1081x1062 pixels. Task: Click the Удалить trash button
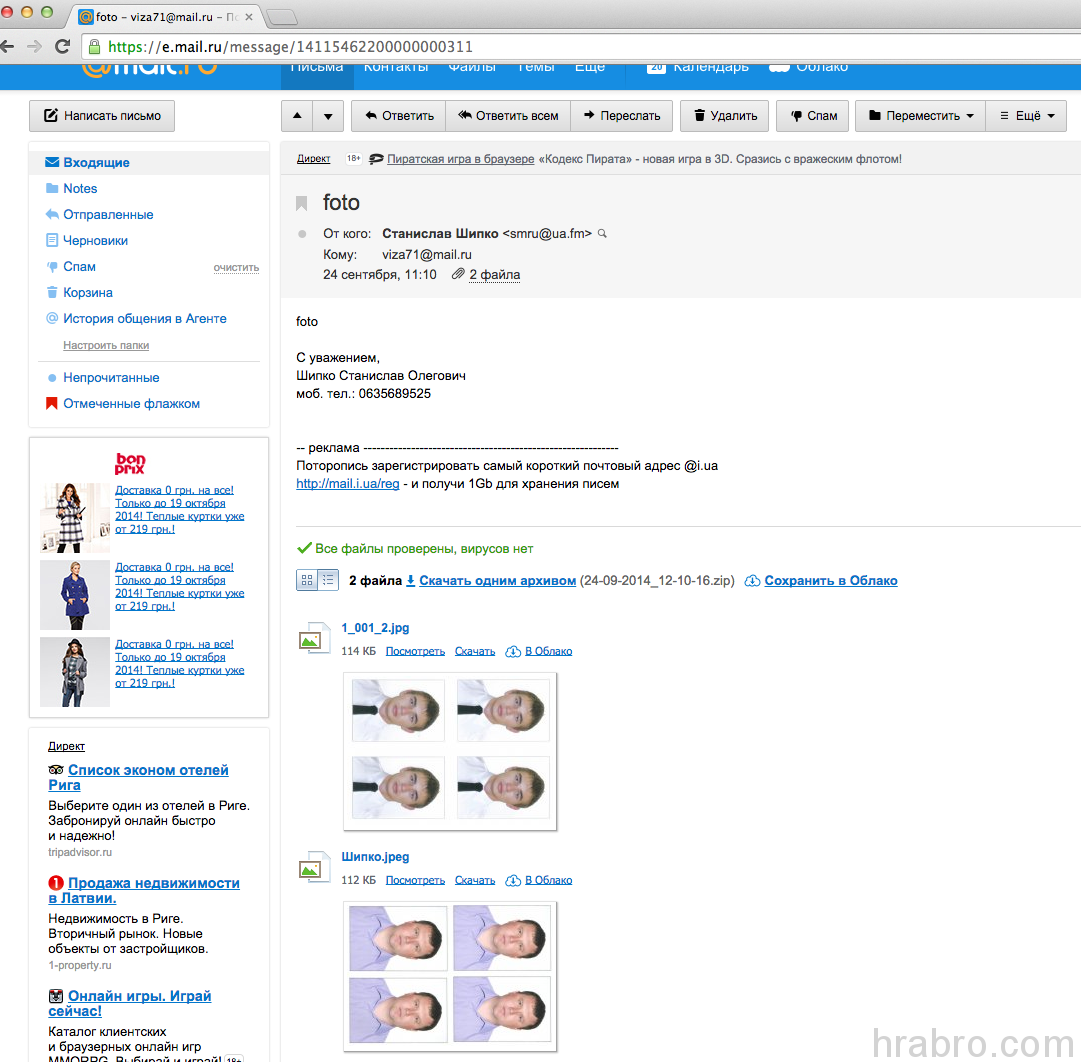pyautogui.click(x=725, y=116)
